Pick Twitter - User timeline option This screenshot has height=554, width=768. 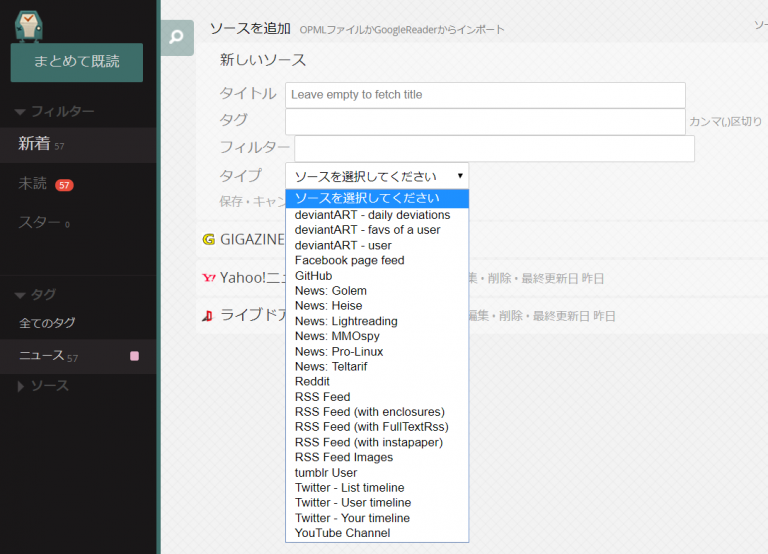click(x=352, y=503)
